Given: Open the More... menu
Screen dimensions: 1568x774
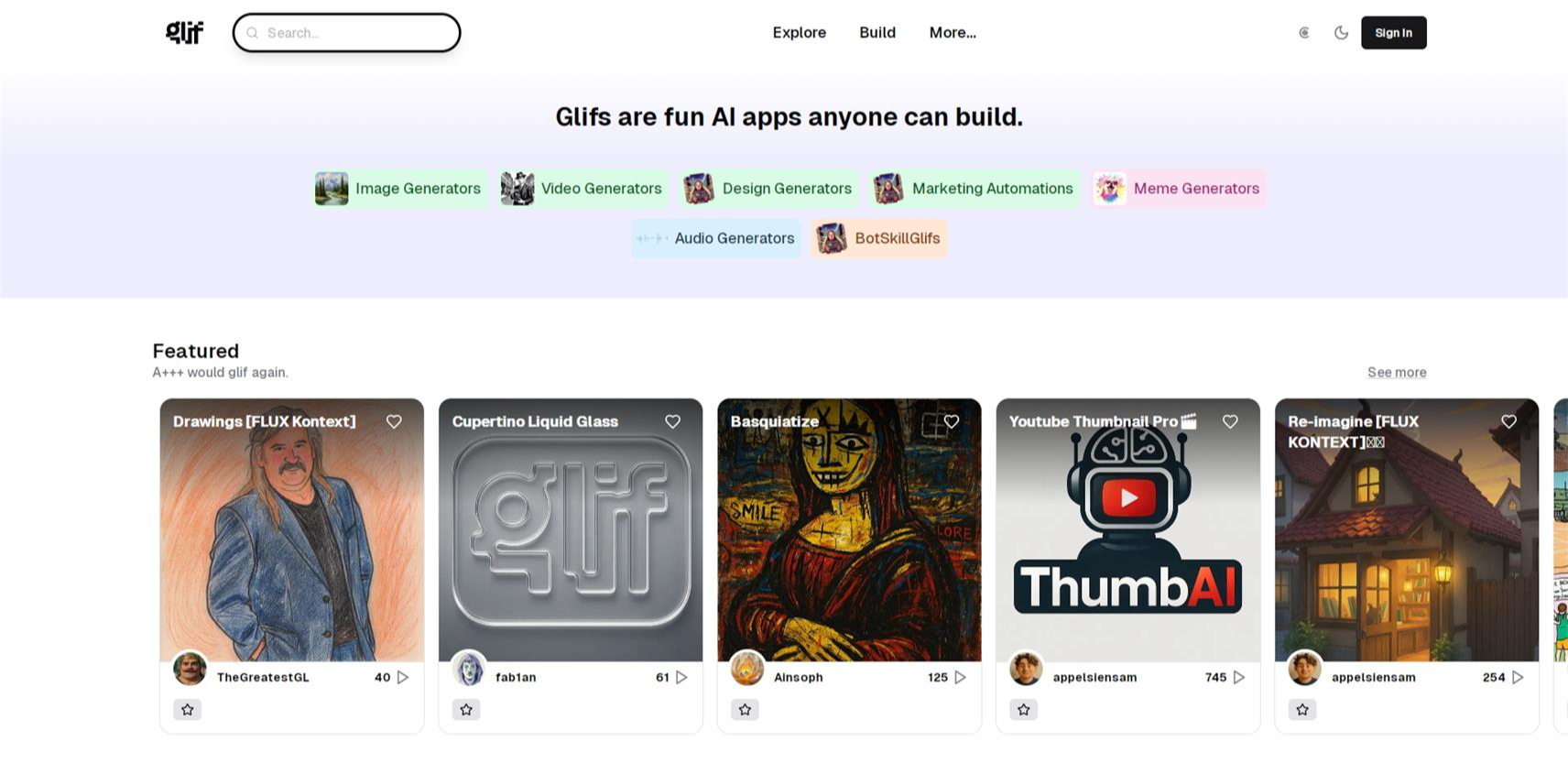Looking at the screenshot, I should (953, 33).
